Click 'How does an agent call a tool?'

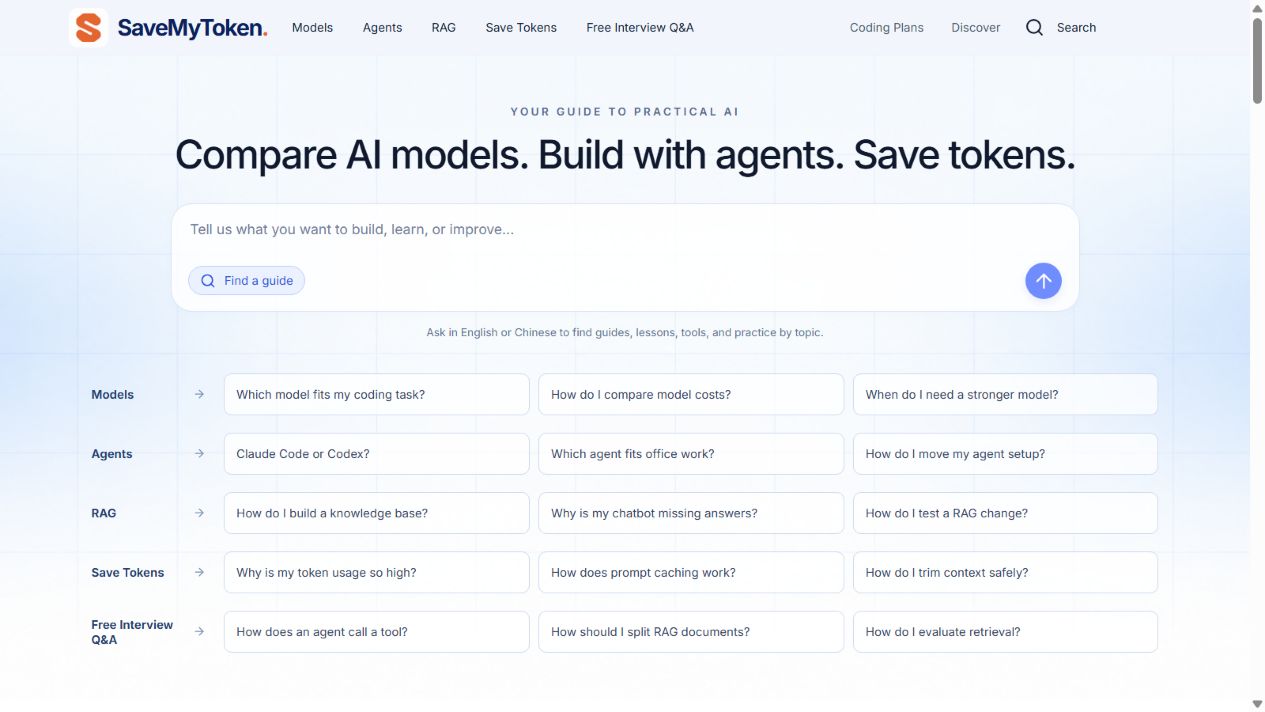377,632
